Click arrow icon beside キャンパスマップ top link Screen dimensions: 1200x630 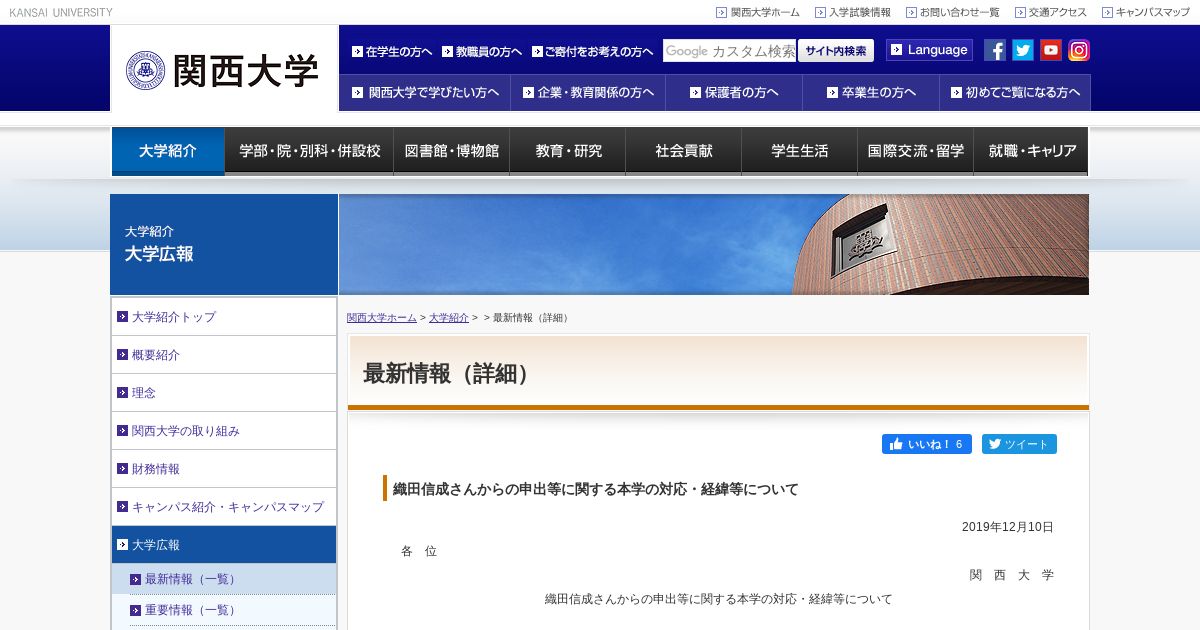coord(1107,12)
